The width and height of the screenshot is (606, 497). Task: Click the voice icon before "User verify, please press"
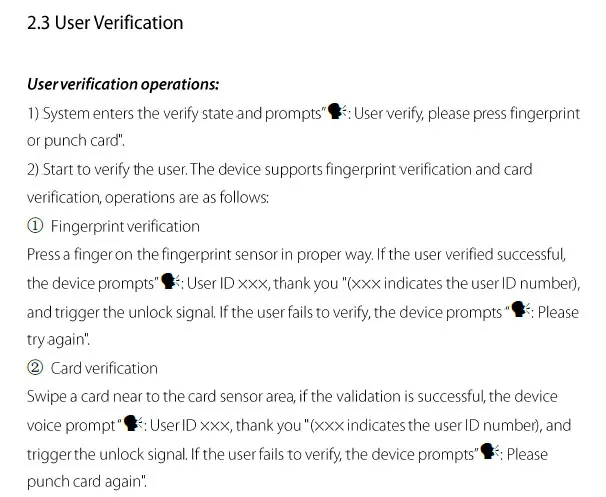(337, 112)
